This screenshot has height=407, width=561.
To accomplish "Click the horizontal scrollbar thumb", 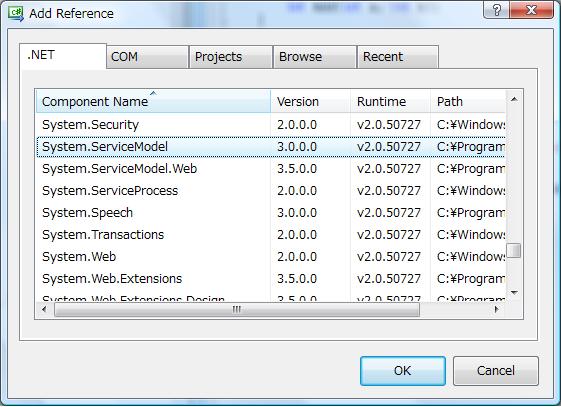I will tap(236, 309).
